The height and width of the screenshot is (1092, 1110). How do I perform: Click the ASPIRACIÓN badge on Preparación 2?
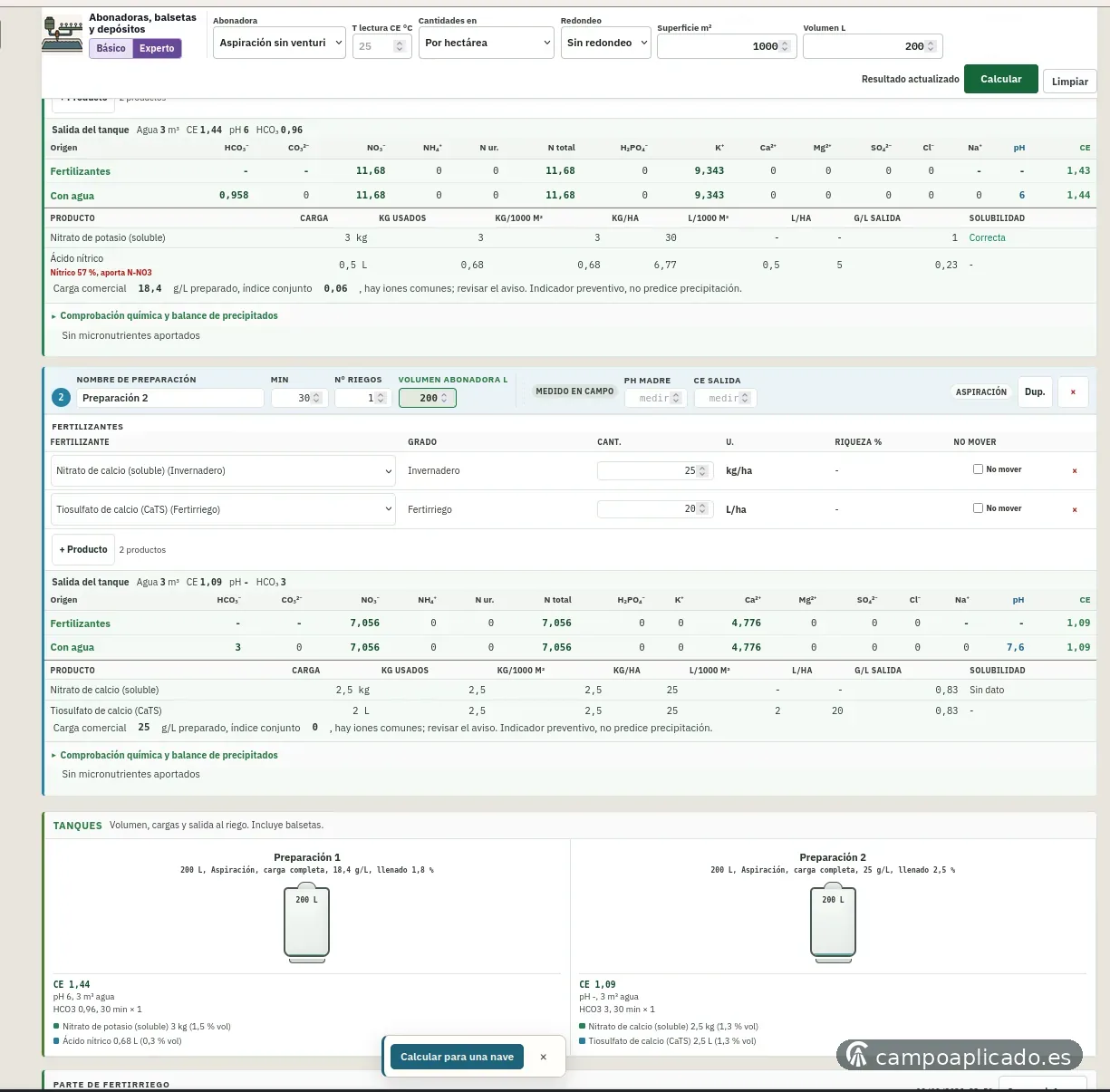(x=981, y=392)
